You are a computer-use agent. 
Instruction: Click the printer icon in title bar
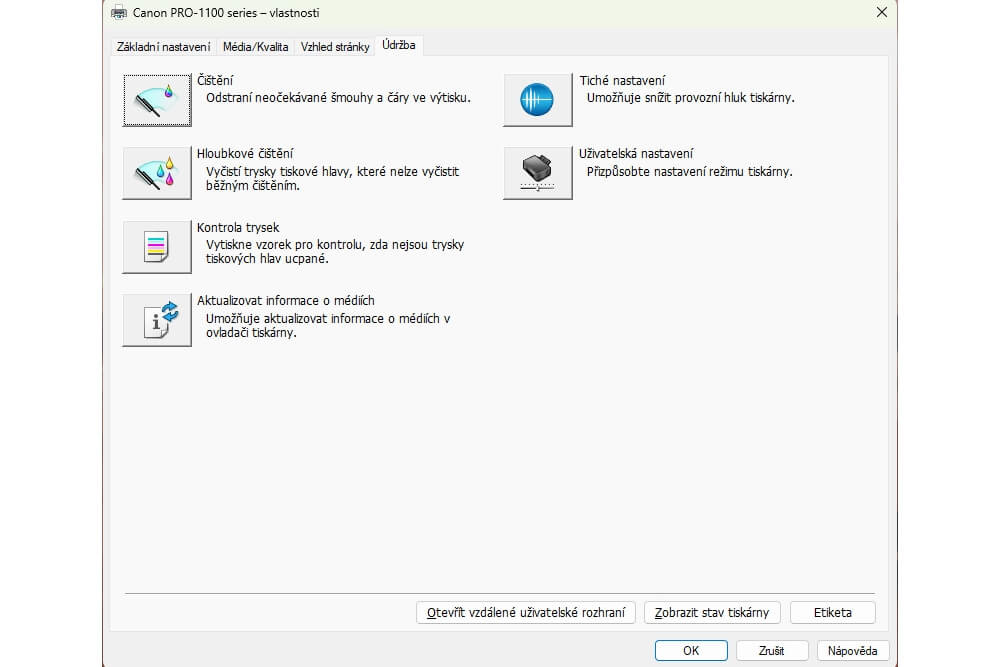[x=119, y=13]
